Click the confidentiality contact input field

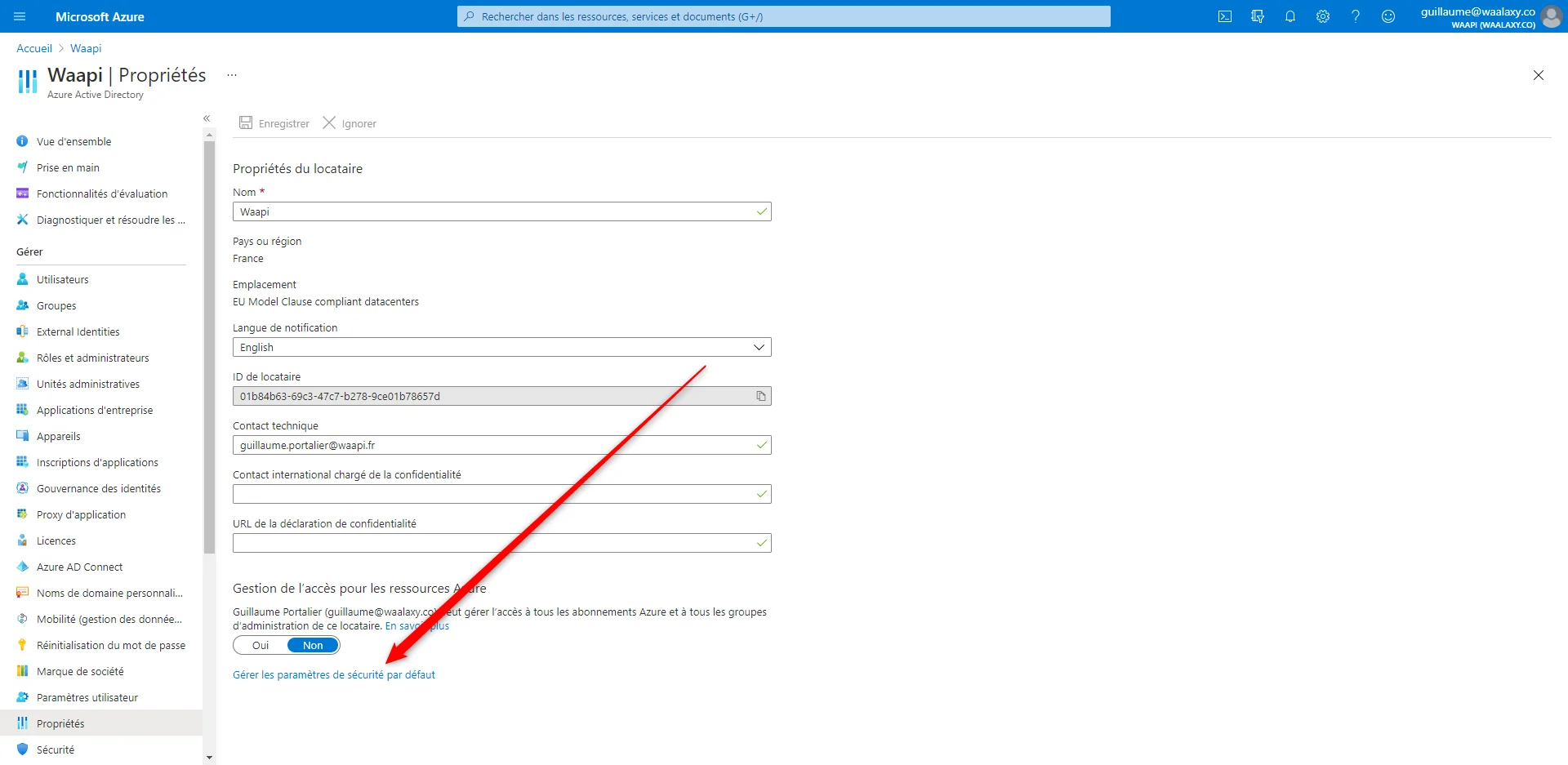(501, 494)
